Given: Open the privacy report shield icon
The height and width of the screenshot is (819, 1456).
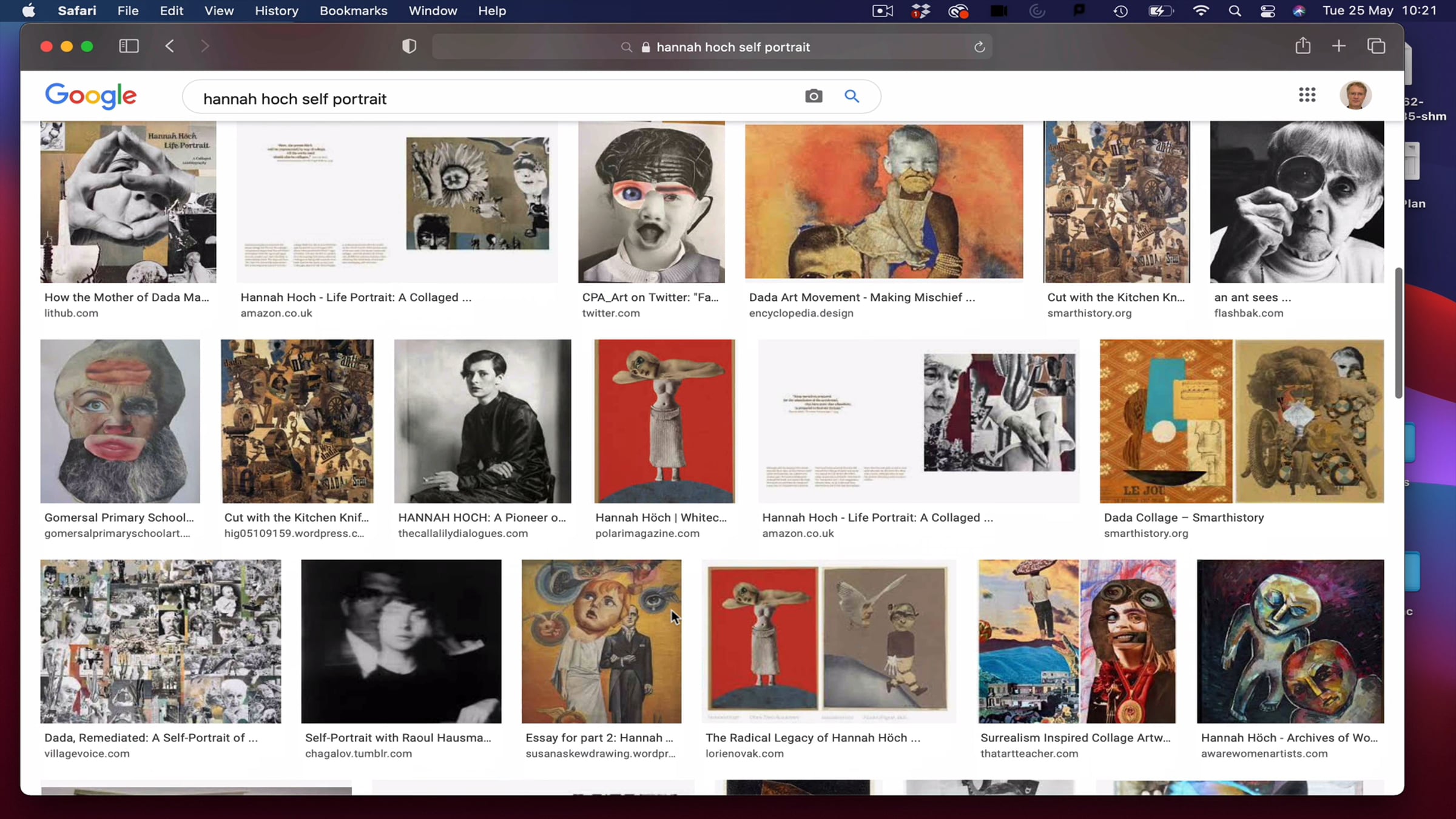Looking at the screenshot, I should (409, 46).
